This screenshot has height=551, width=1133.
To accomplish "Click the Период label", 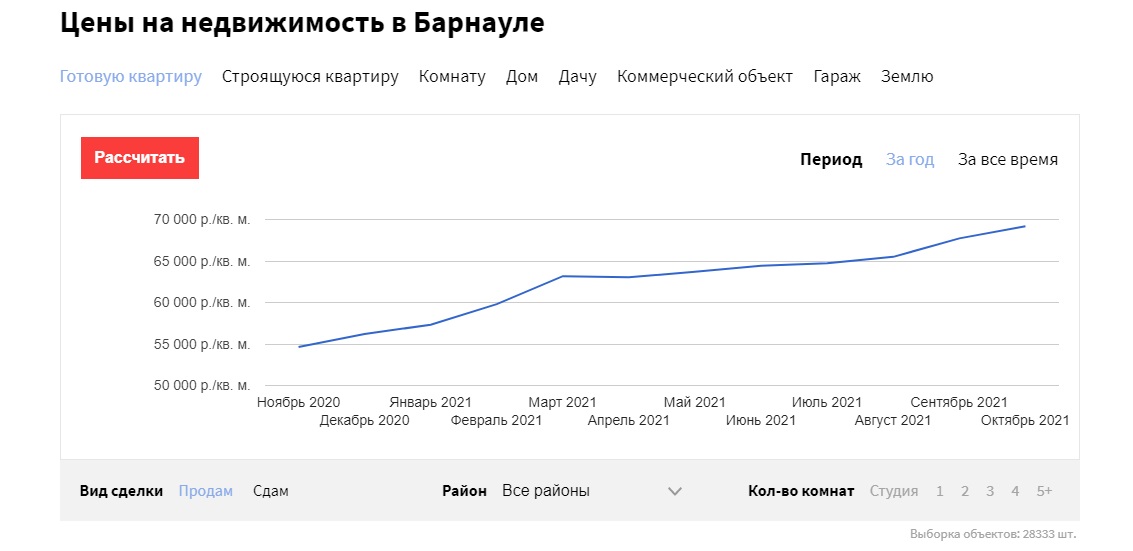I will point(831,160).
